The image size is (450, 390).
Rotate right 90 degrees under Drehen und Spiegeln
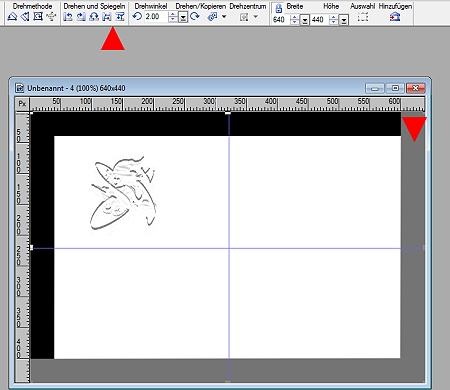[81, 17]
